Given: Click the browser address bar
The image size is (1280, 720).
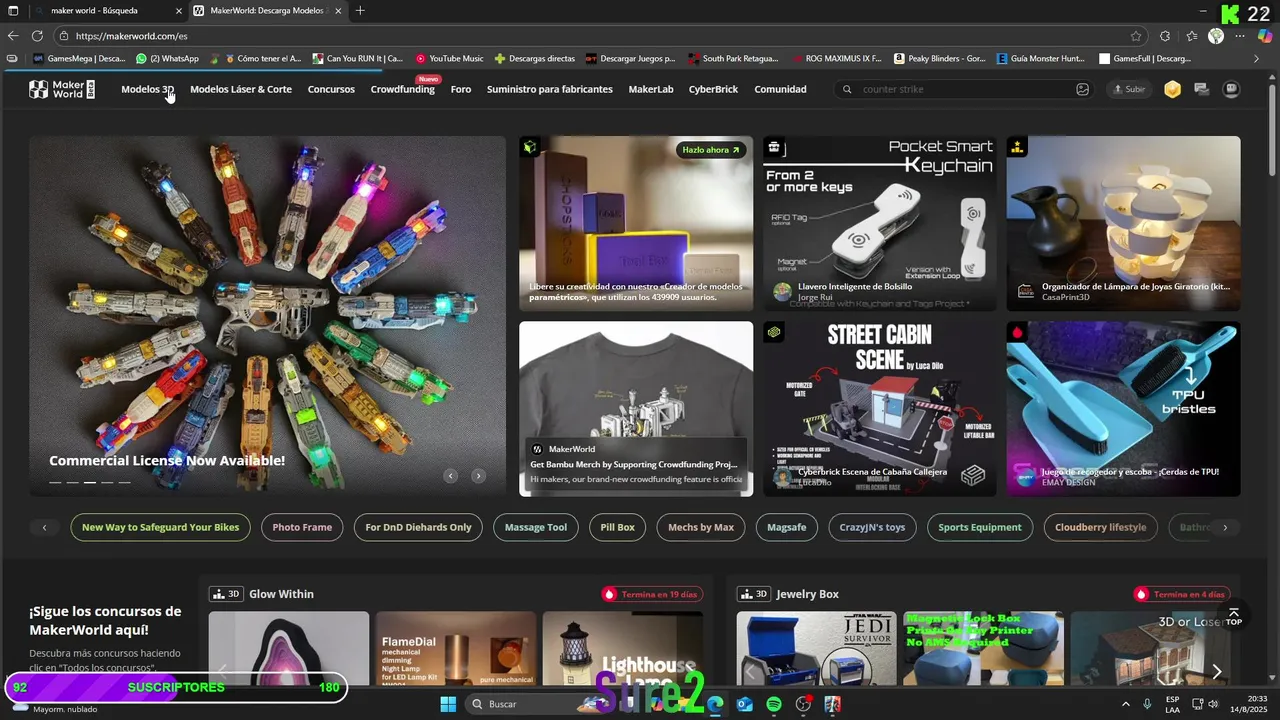Looking at the screenshot, I should (x=600, y=36).
